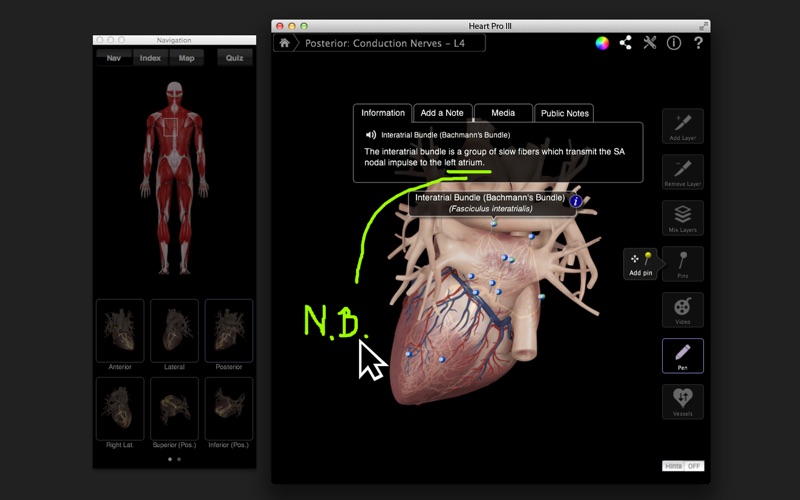This screenshot has width=800, height=500.
Task: Toggle the Vessels display
Action: coord(683,402)
